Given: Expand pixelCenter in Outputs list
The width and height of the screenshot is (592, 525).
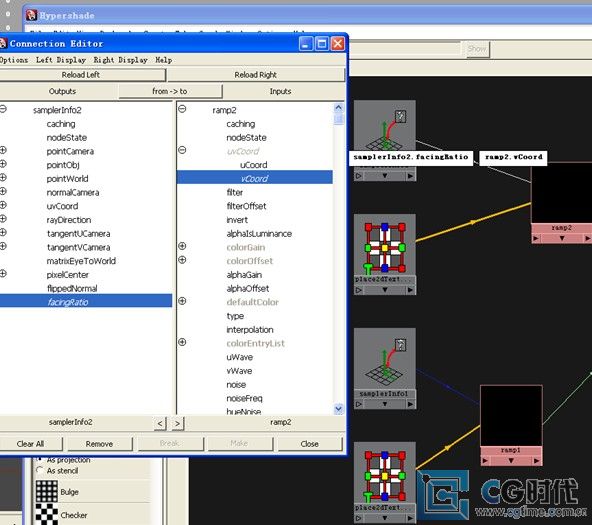Looking at the screenshot, I should pos(3,274).
